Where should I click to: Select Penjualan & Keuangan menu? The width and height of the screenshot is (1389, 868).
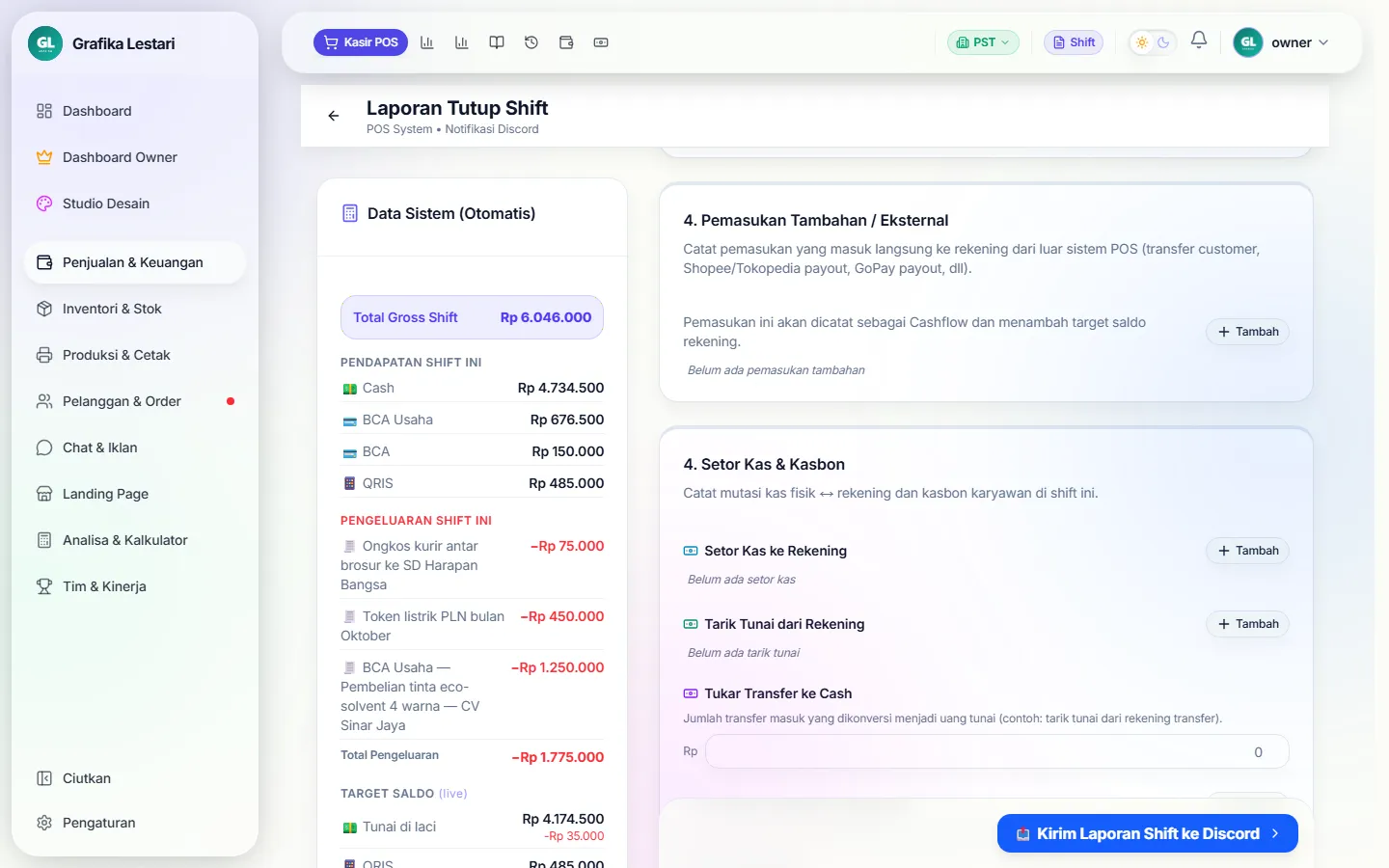pos(135,262)
